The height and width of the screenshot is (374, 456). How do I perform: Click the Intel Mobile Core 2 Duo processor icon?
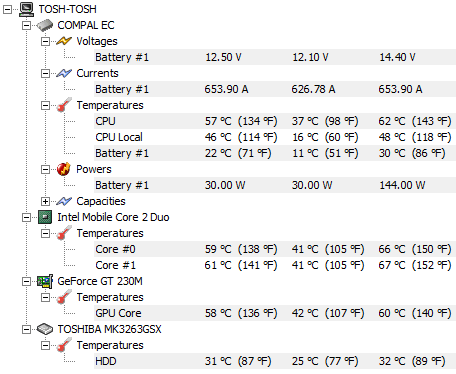pyautogui.click(x=45, y=217)
